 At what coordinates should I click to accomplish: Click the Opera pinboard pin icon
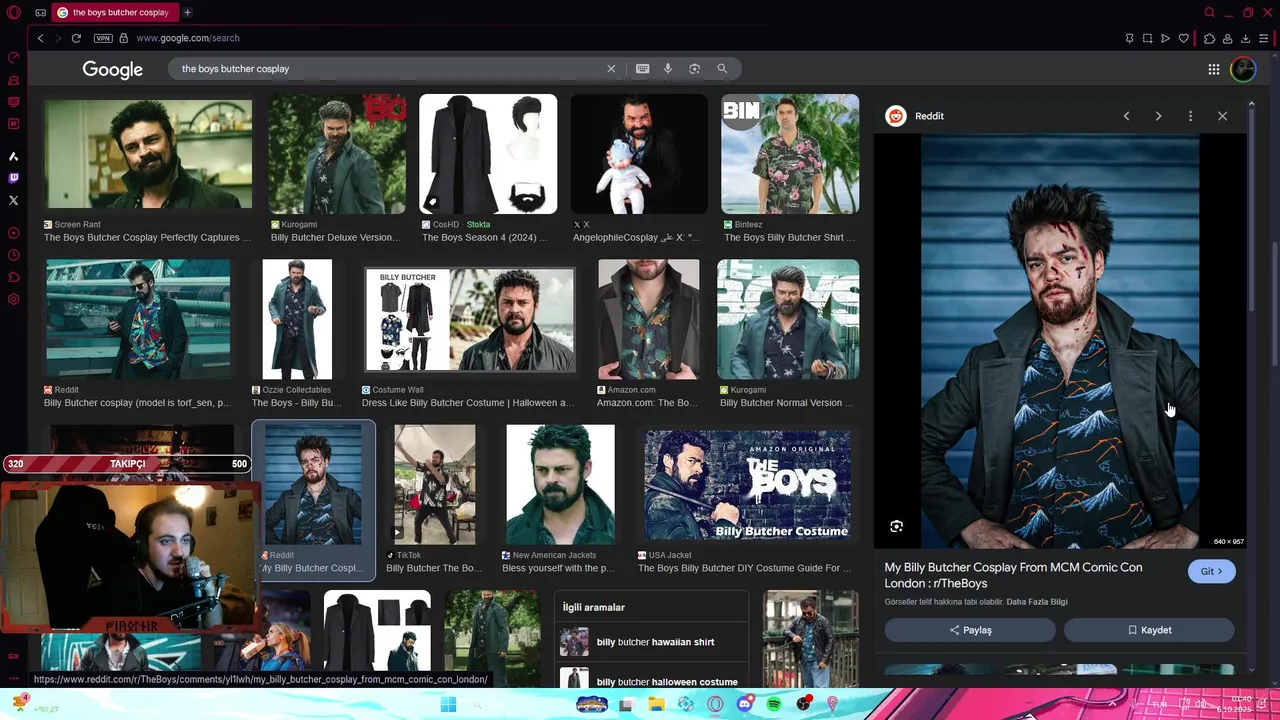1129,38
